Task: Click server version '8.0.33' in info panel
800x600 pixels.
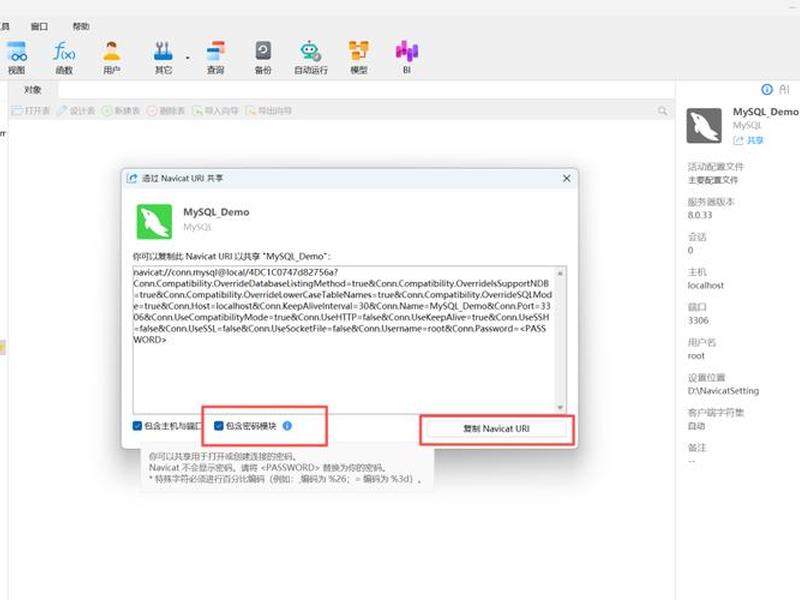Action: [x=699, y=215]
